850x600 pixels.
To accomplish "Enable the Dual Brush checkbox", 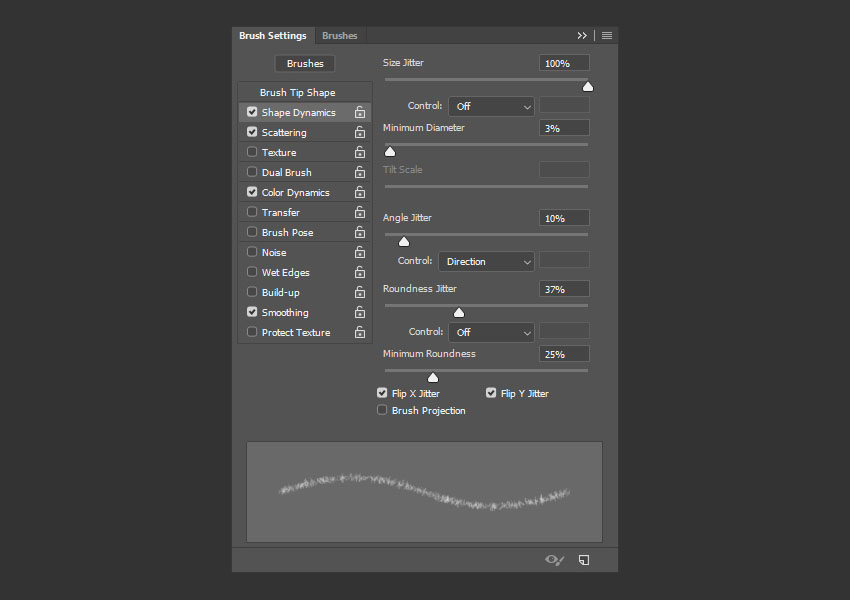I will tap(252, 172).
